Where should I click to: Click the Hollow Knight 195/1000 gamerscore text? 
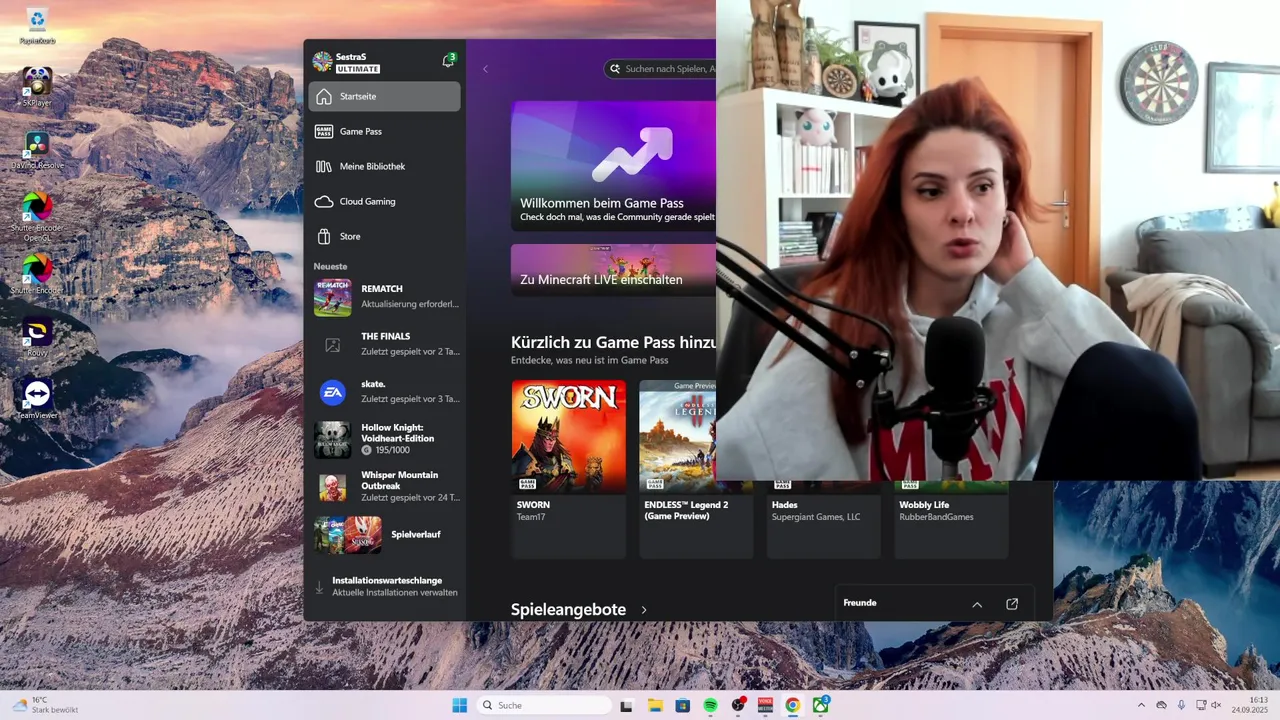(392, 451)
